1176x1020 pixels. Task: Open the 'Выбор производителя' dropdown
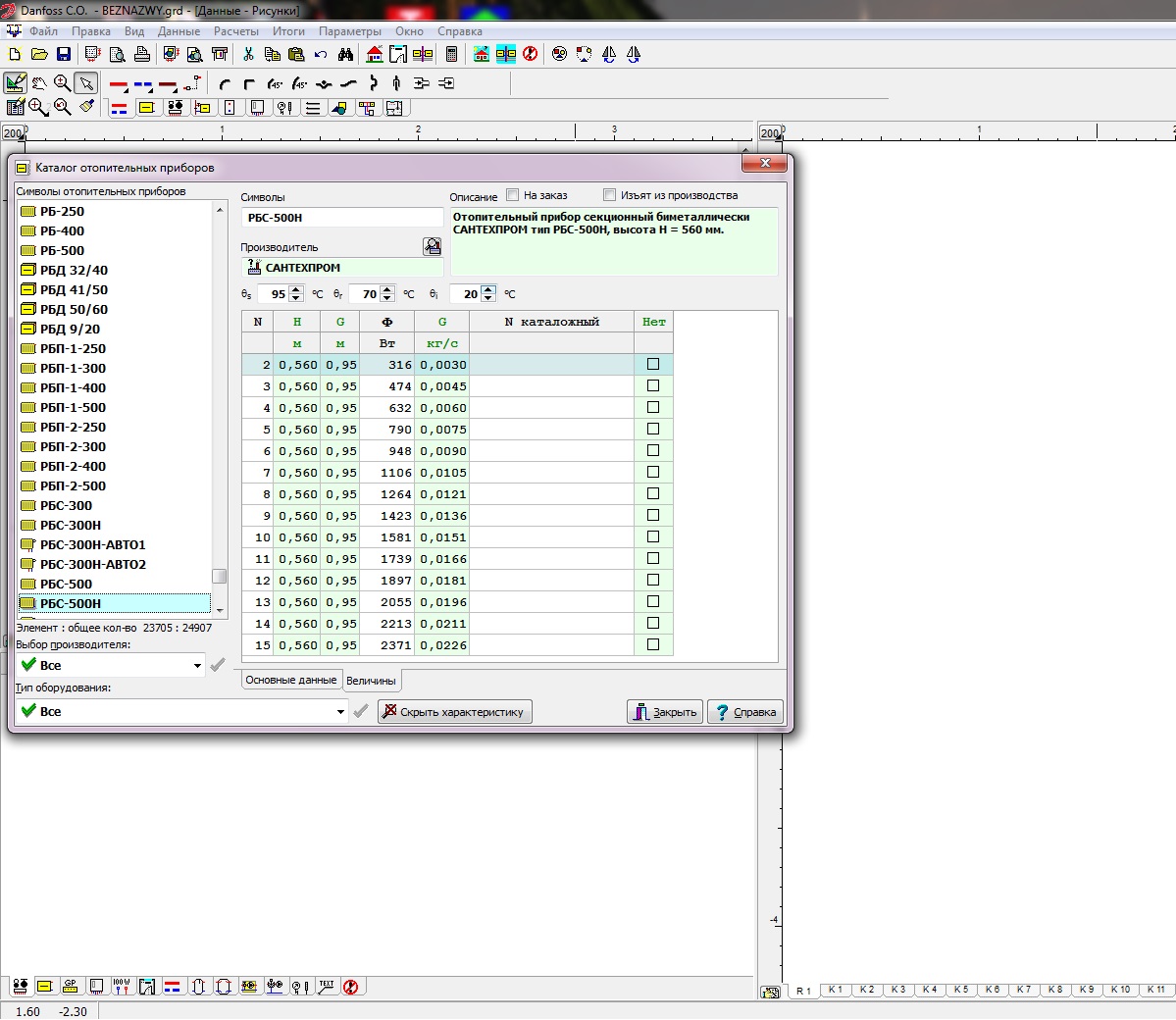pos(197,666)
